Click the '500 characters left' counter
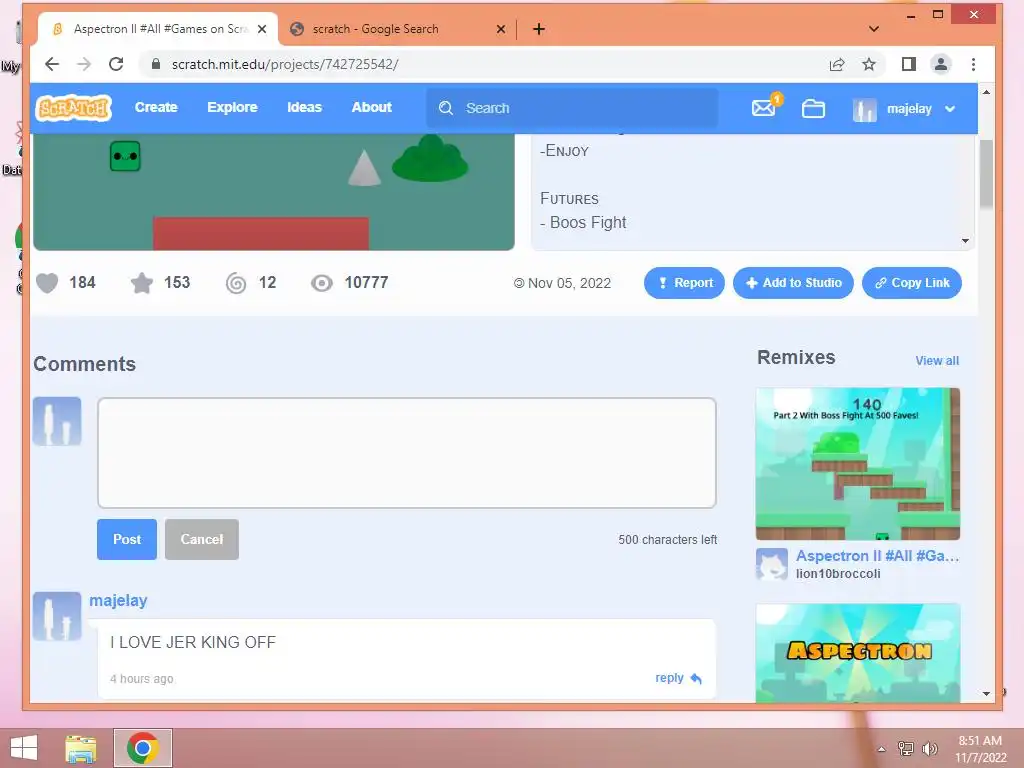1024x768 pixels. click(667, 539)
